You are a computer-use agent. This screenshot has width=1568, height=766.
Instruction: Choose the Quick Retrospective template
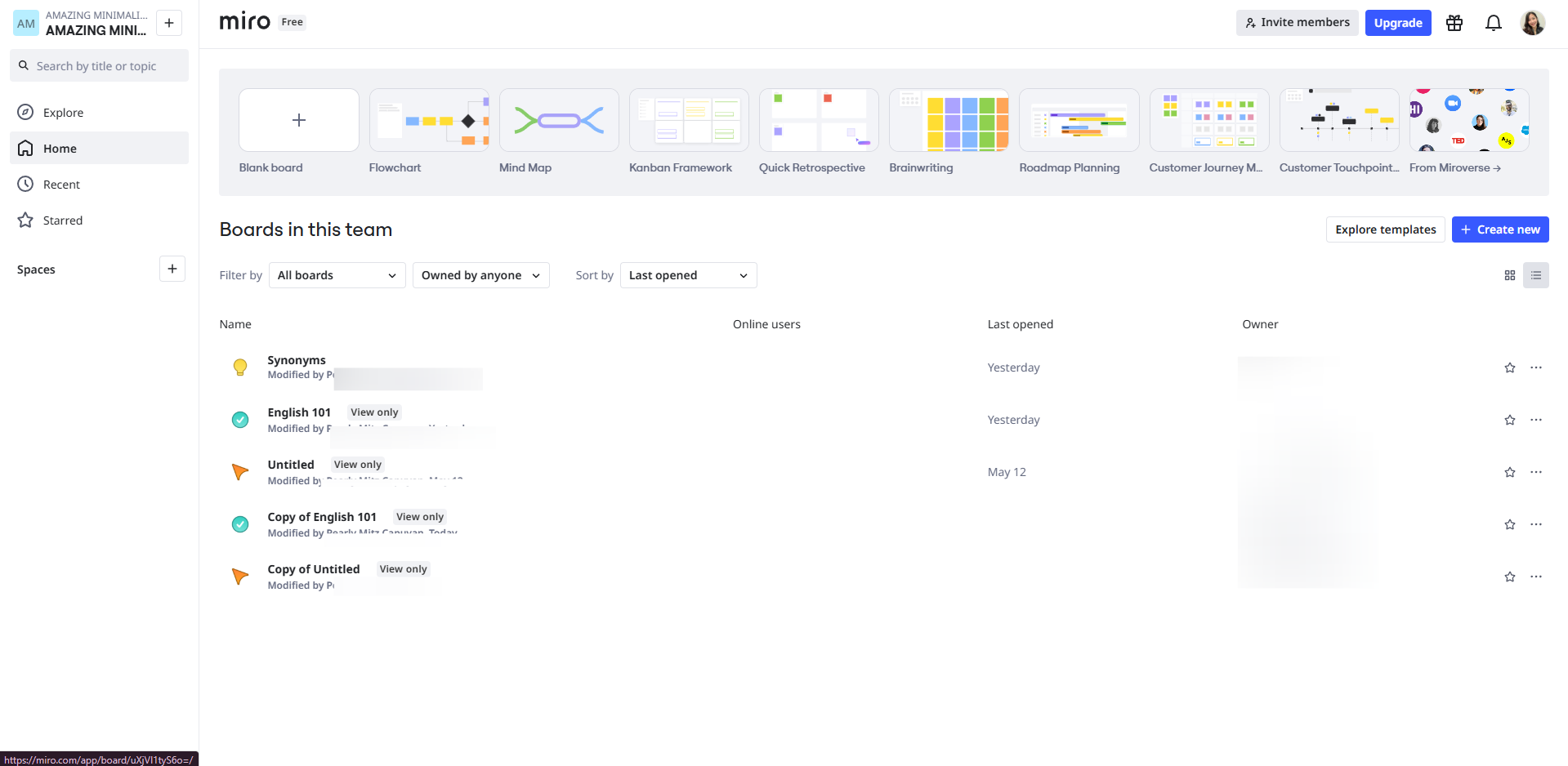(819, 120)
